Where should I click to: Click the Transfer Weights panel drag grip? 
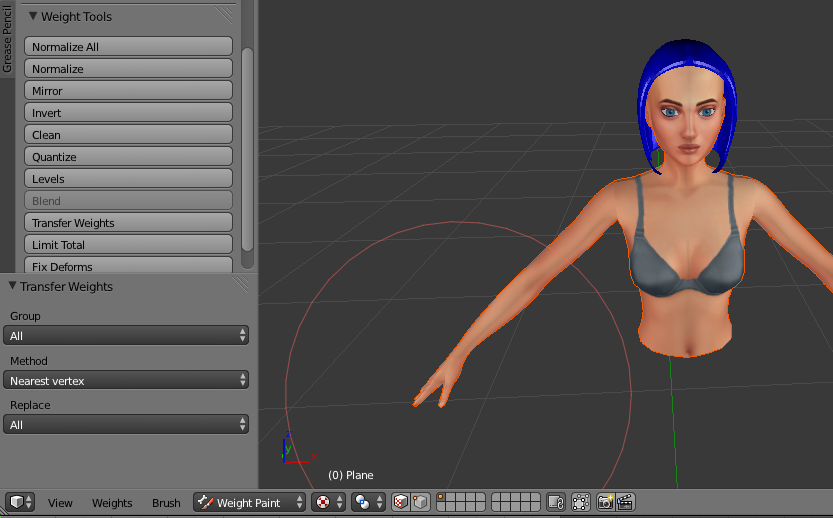242,284
